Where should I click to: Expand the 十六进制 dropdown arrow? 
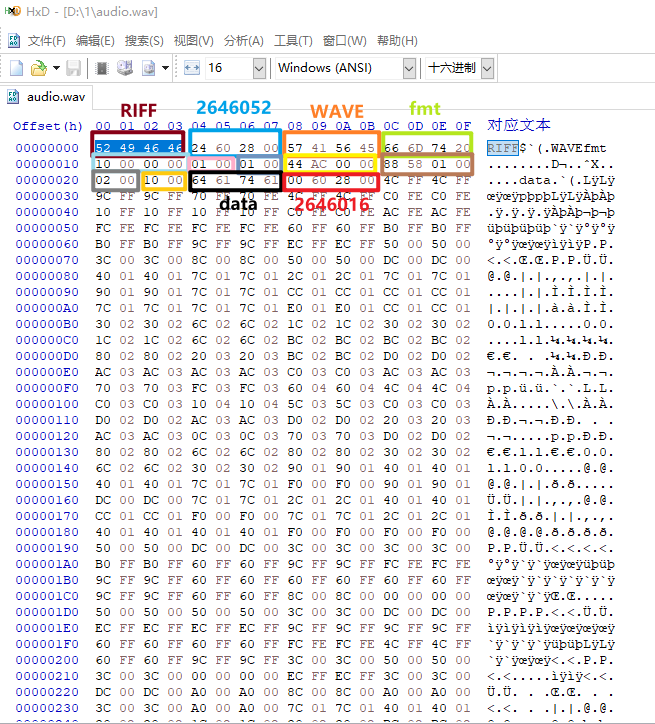click(x=487, y=68)
